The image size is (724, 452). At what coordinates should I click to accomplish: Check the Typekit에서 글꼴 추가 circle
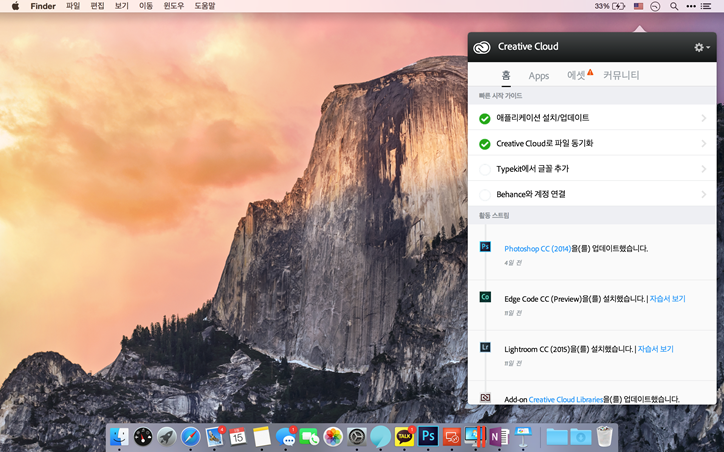coord(484,169)
